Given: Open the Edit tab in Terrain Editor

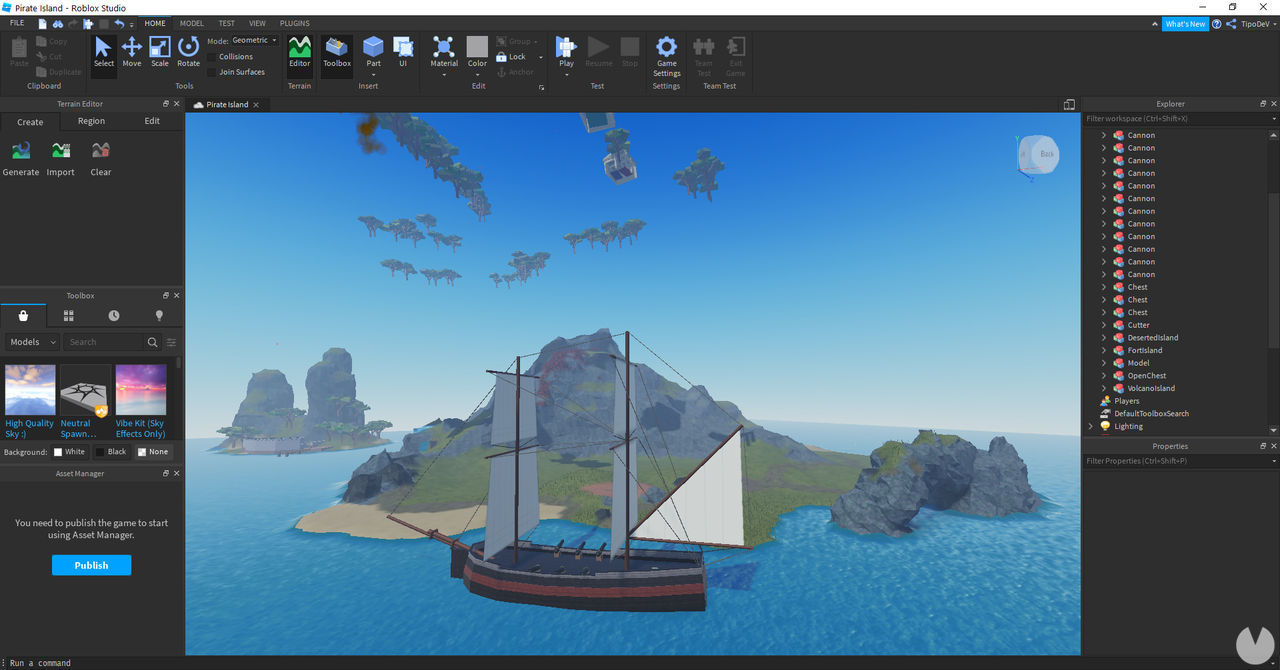Looking at the screenshot, I should tap(152, 122).
